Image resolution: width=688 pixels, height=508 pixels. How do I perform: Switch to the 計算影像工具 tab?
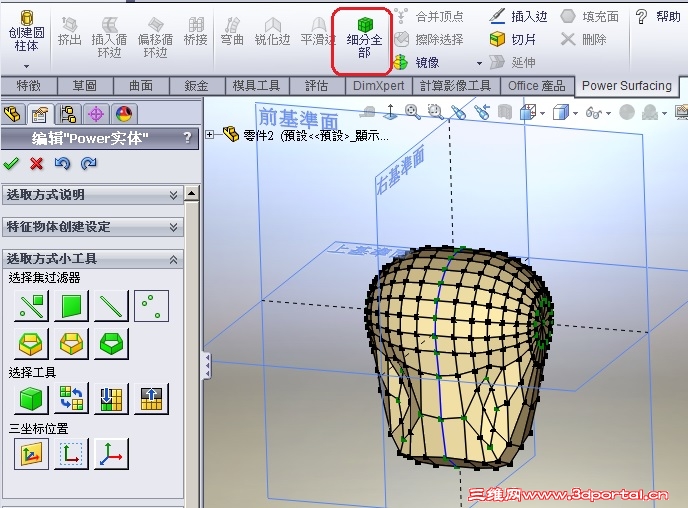456,86
